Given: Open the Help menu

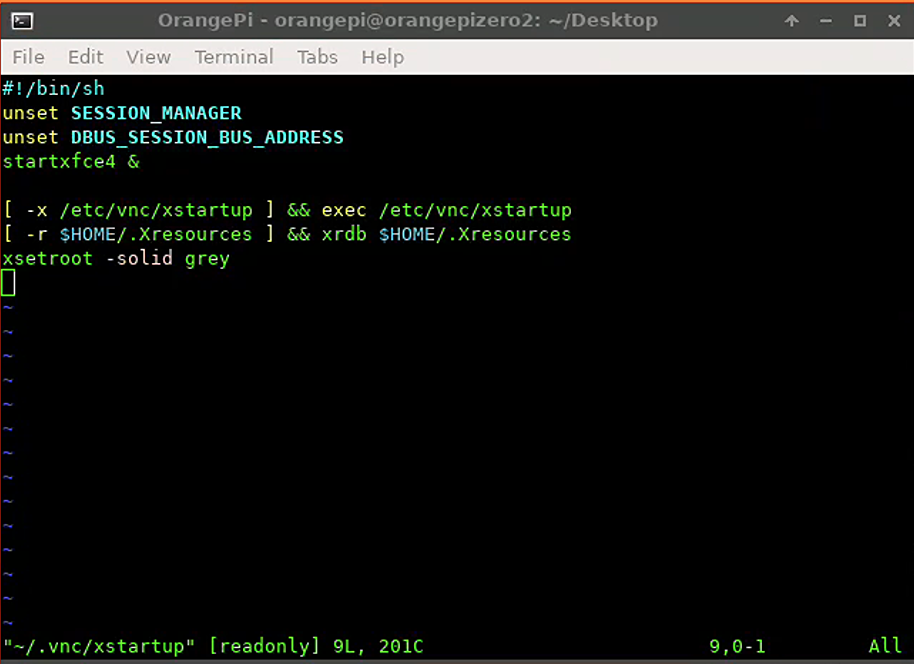Looking at the screenshot, I should (x=382, y=57).
